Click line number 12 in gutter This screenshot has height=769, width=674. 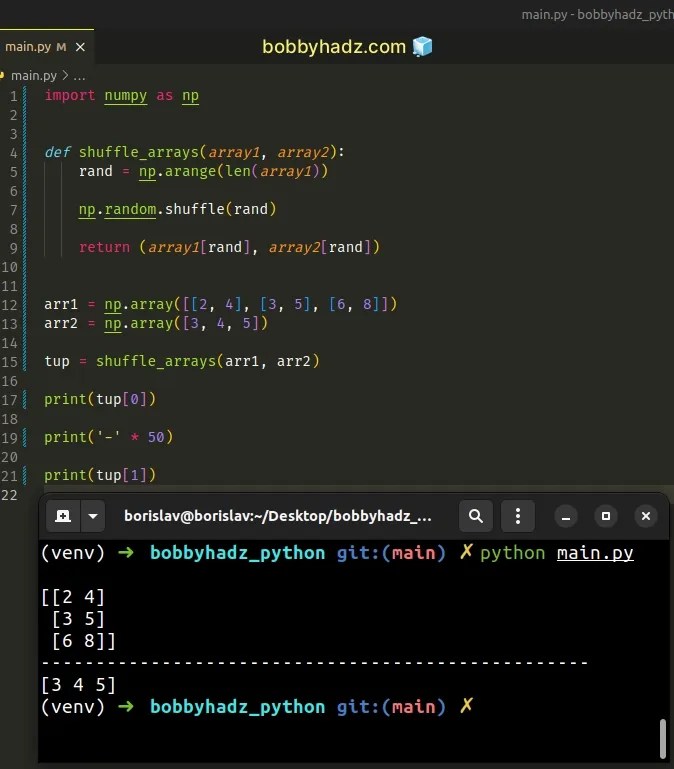9,305
